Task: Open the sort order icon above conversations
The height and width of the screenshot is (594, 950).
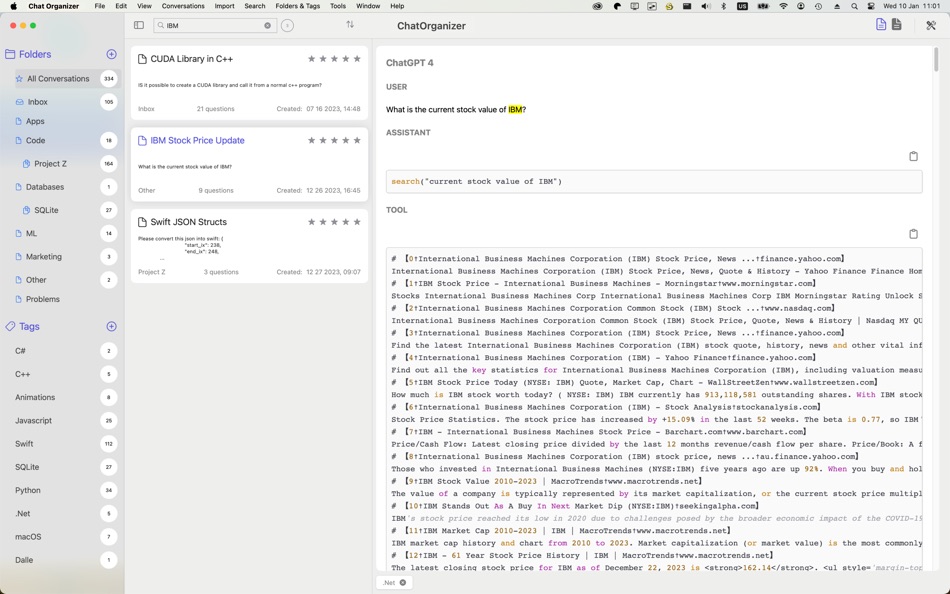Action: pyautogui.click(x=349, y=24)
